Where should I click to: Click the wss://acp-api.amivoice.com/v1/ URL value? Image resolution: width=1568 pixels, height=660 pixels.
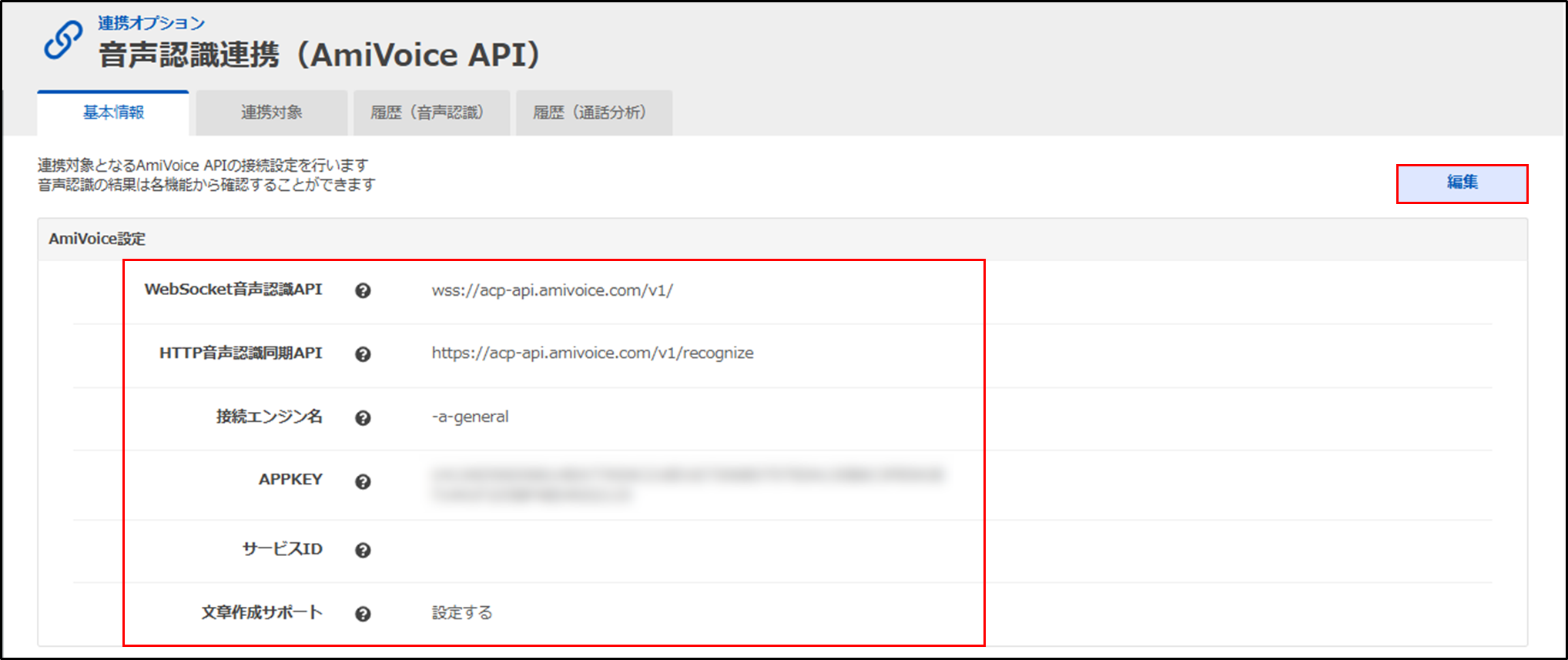click(x=552, y=290)
